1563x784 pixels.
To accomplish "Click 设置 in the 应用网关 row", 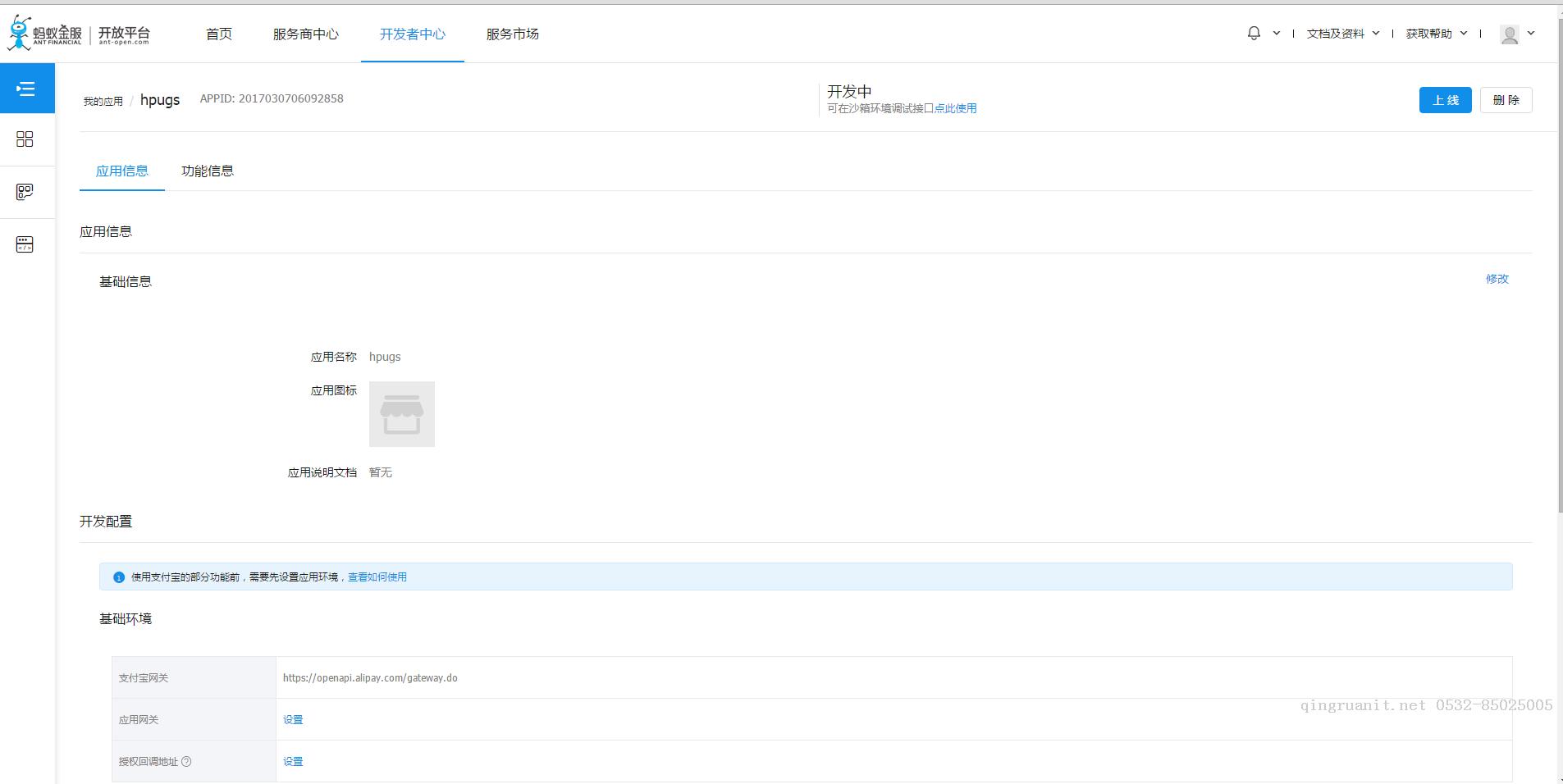I will (293, 720).
